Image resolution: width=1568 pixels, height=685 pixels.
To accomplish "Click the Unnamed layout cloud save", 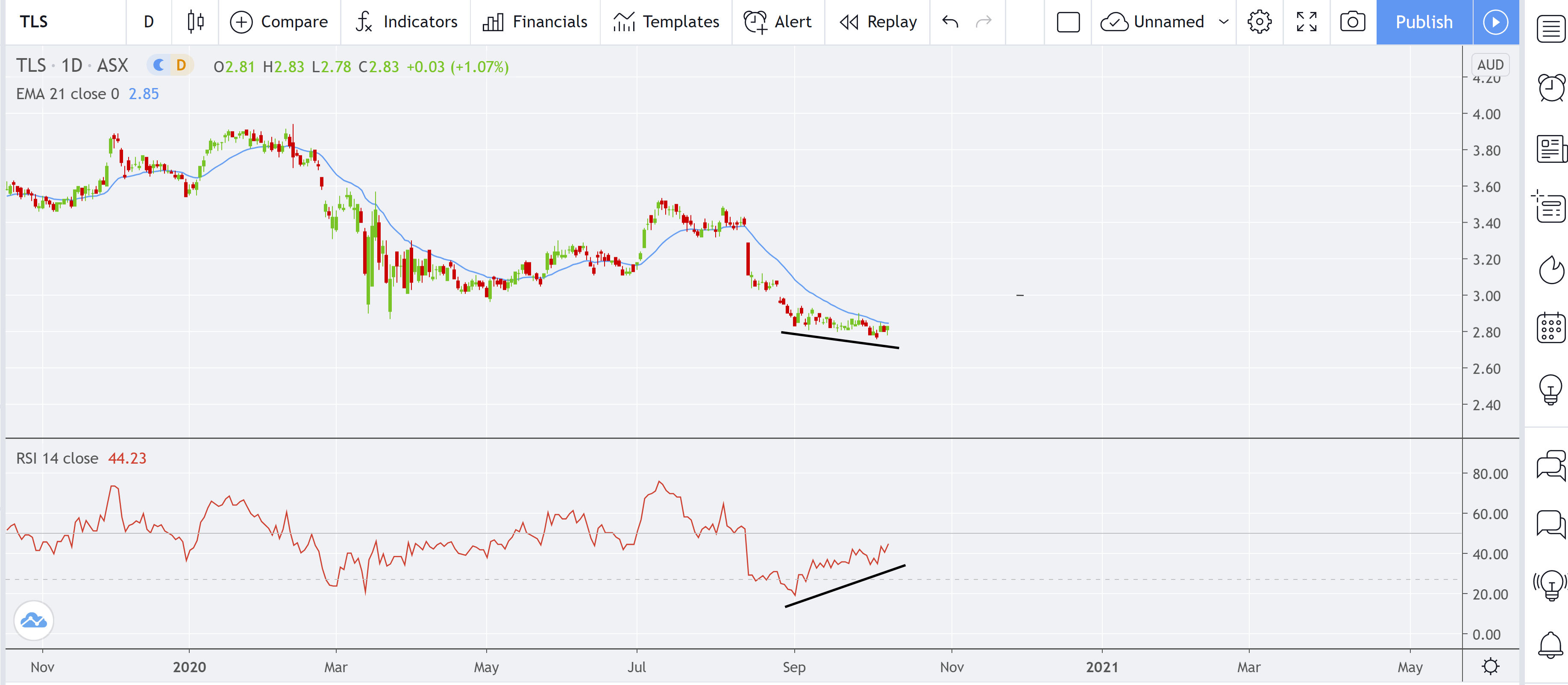I will coord(1152,22).
